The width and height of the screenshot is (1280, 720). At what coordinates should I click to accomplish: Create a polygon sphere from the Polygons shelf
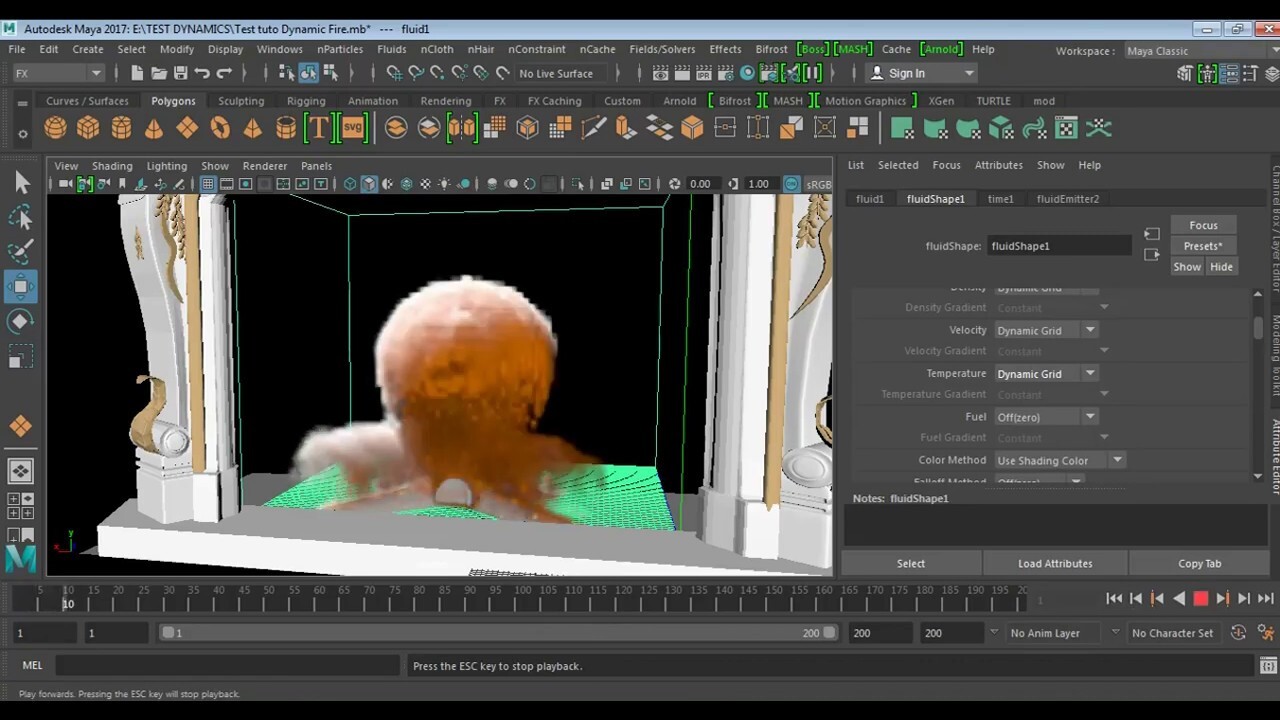[55, 127]
